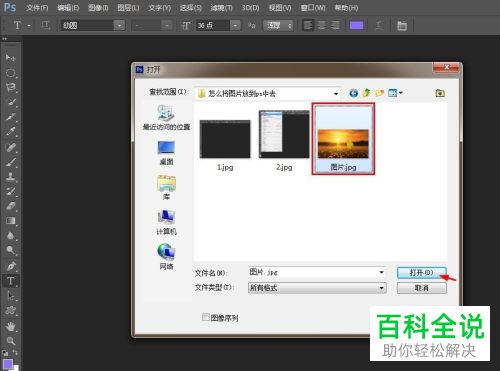Open the 图像(I) menu

[98, 8]
